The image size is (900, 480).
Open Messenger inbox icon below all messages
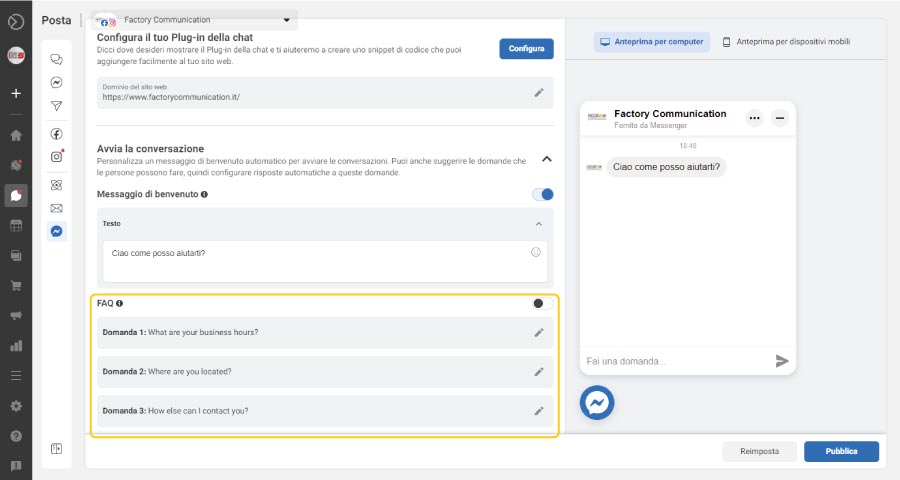[56, 83]
